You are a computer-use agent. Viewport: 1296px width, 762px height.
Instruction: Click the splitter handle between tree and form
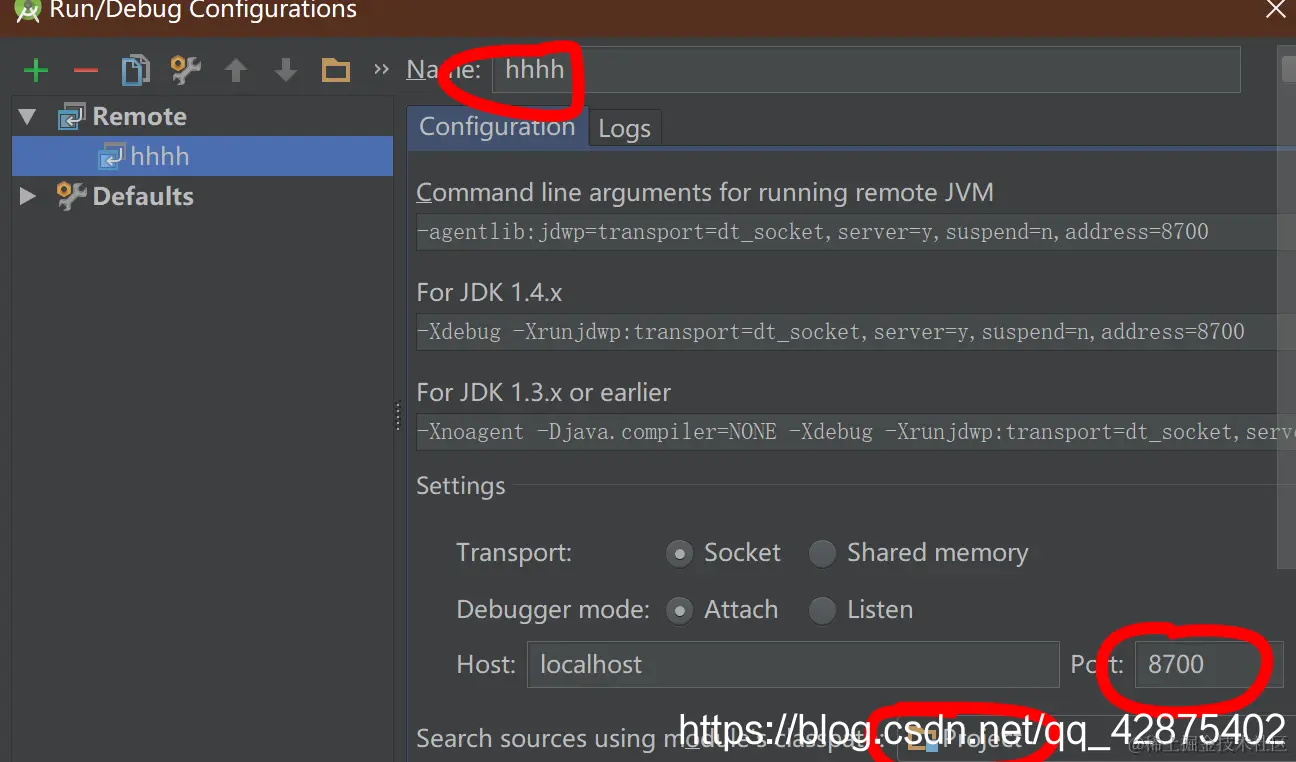(399, 416)
